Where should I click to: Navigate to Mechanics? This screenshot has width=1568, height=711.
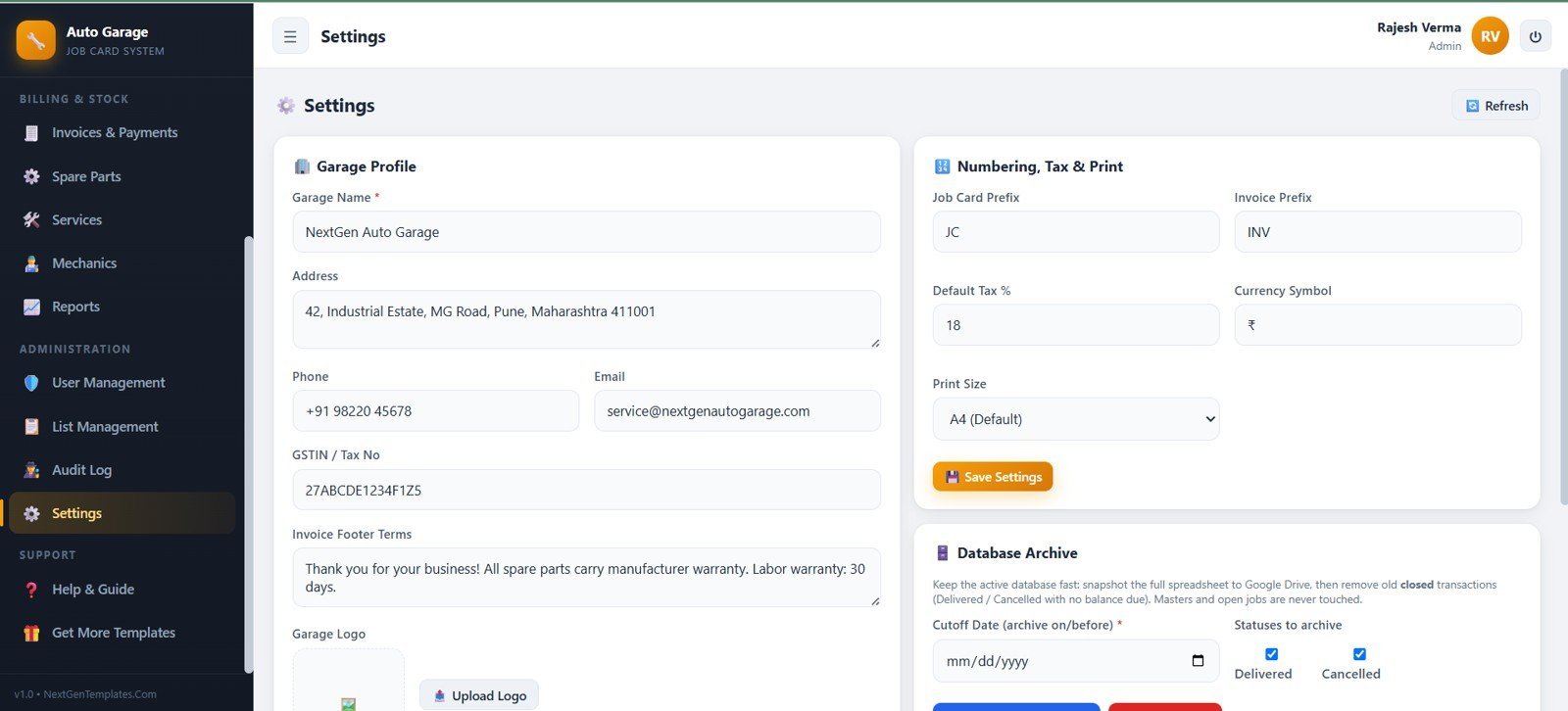pos(122,263)
